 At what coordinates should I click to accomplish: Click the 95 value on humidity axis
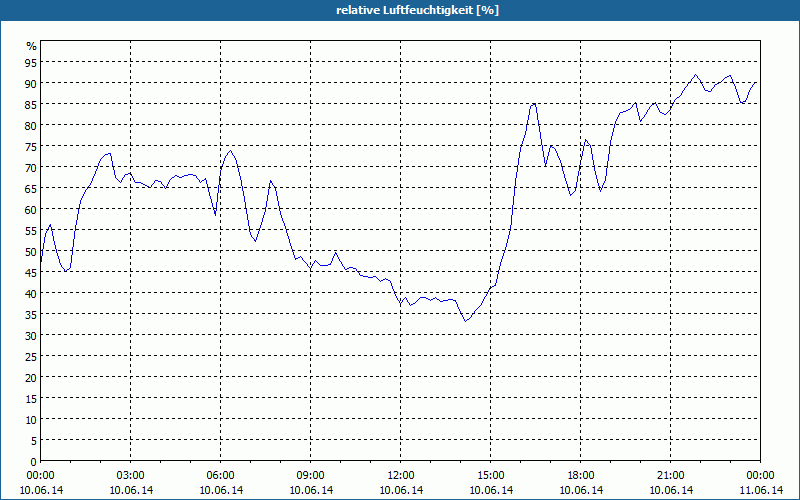[32, 62]
